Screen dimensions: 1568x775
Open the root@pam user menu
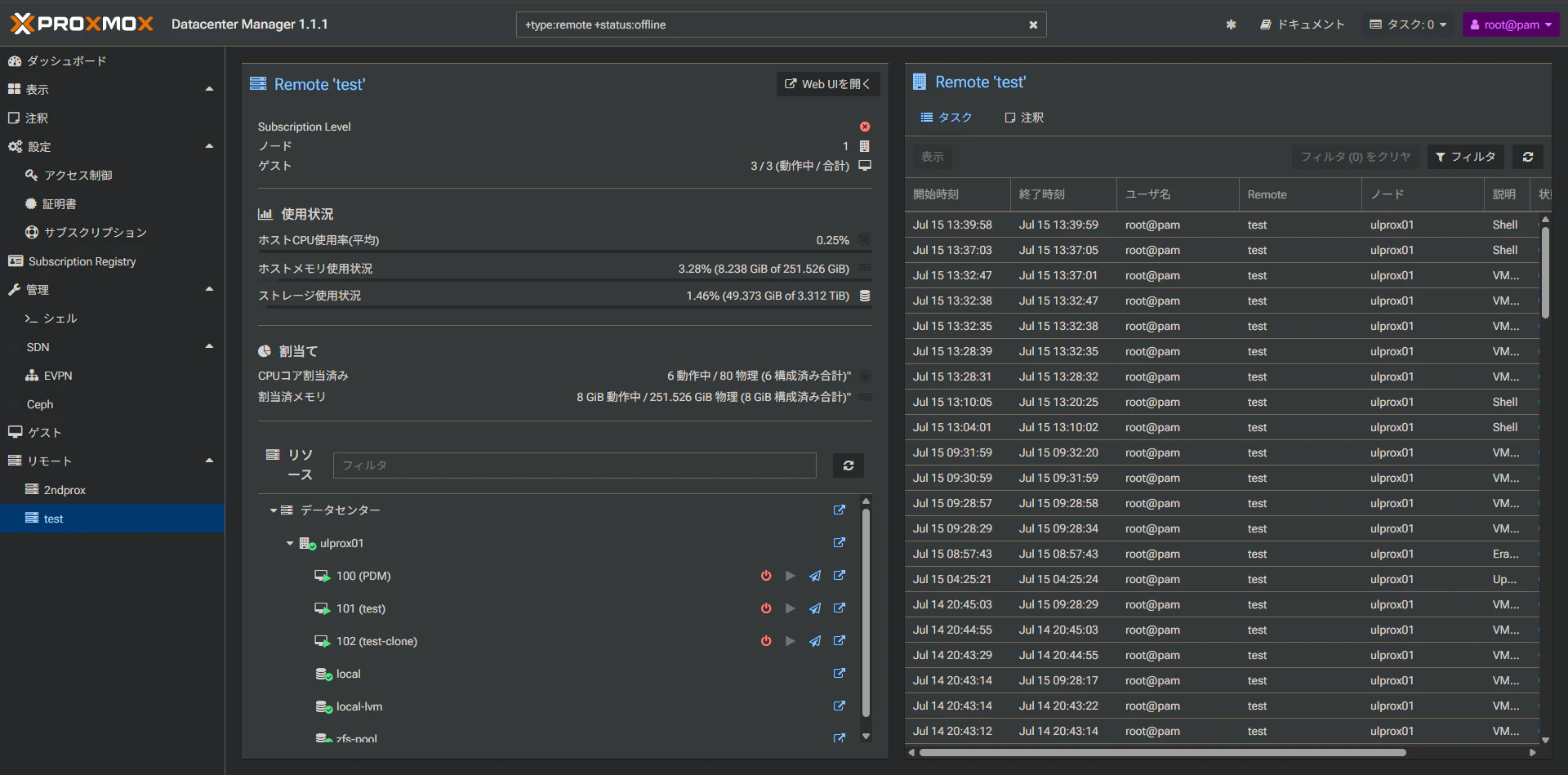click(x=1511, y=24)
